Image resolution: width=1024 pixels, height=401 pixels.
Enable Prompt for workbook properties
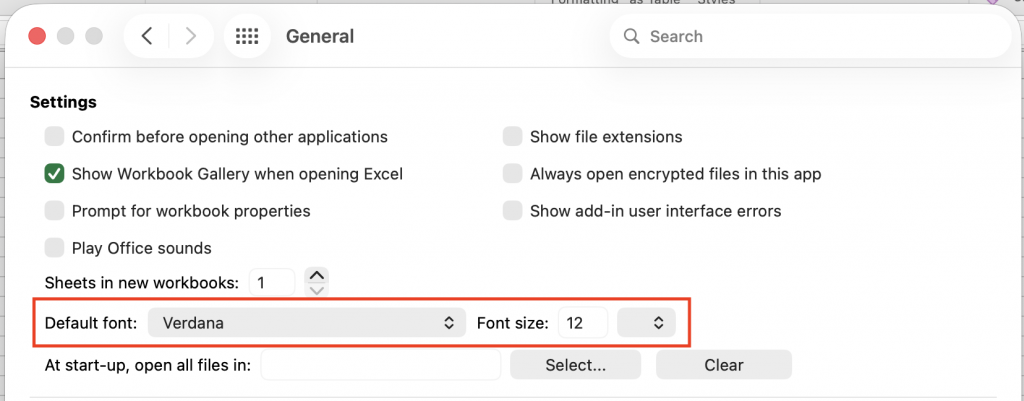pos(54,211)
